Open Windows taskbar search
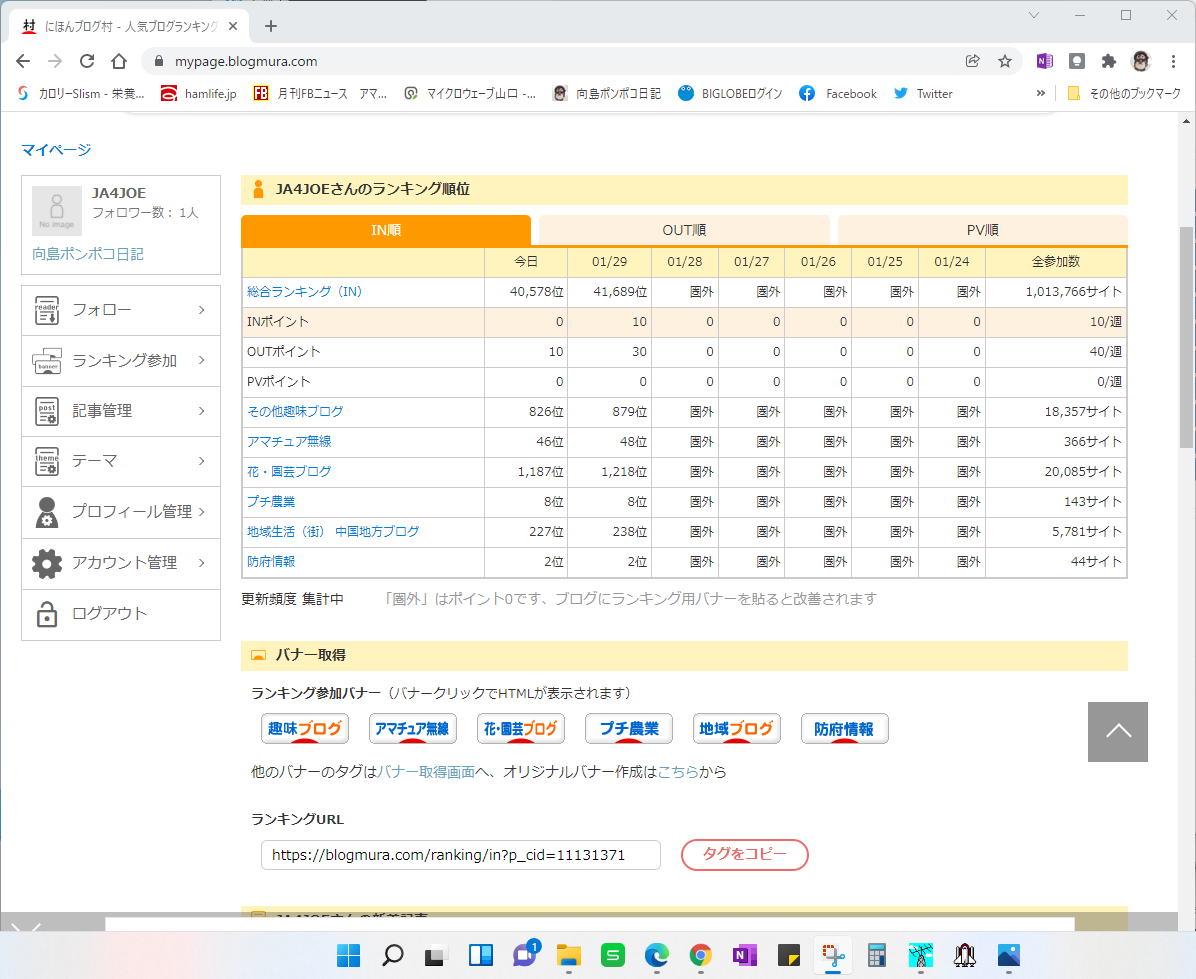This screenshot has width=1196, height=979. 393,955
